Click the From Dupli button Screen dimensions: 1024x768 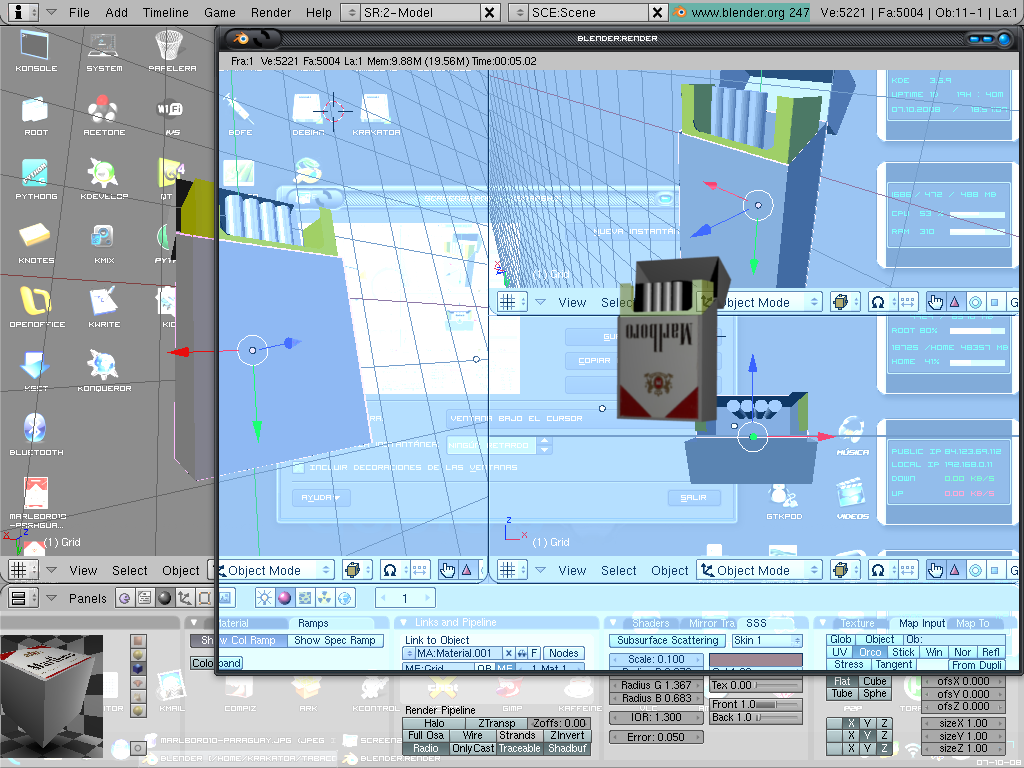[x=976, y=665]
